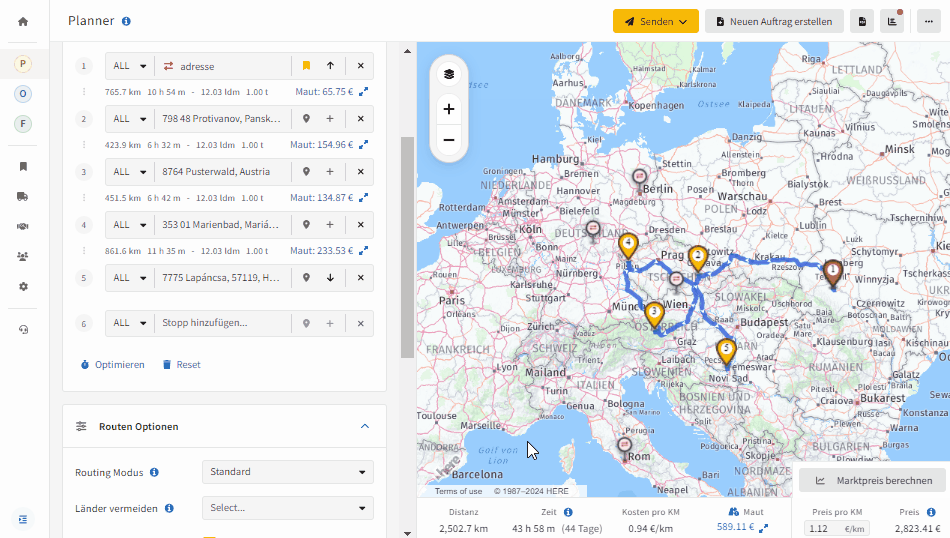This screenshot has height=538, width=950.
Task: Expand toll details for Maut 154.96 €
Action: click(x=364, y=145)
